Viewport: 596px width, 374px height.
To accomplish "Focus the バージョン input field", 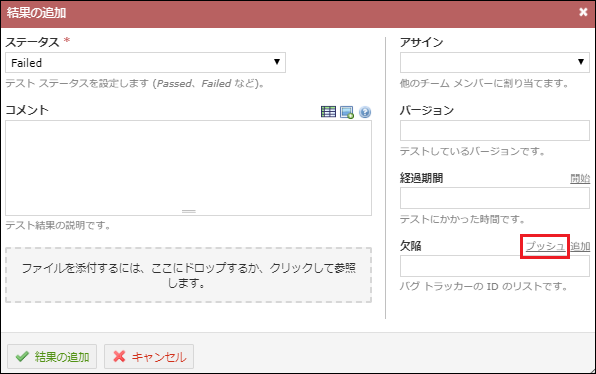I will 495,130.
